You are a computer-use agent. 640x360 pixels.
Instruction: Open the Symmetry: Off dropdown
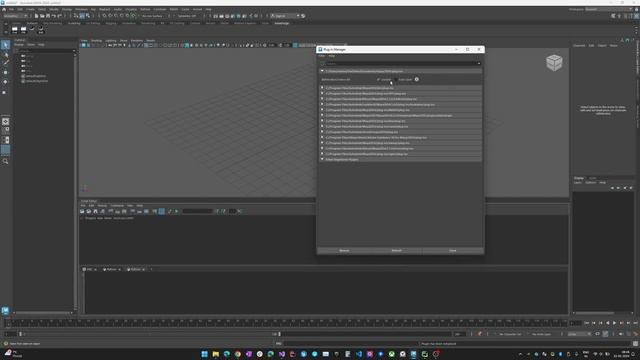pyautogui.click(x=187, y=16)
